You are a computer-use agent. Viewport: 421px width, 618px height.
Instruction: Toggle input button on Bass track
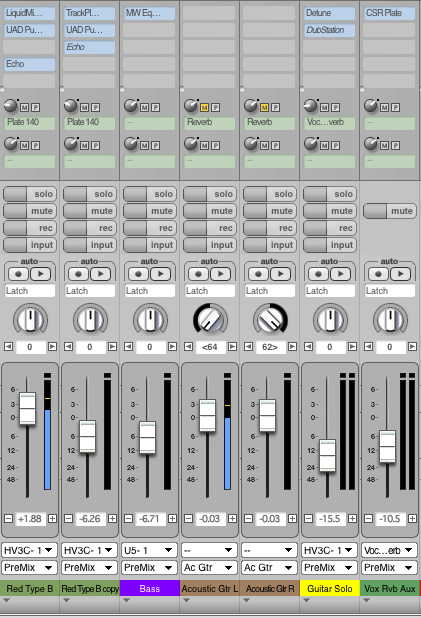[x=150, y=245]
